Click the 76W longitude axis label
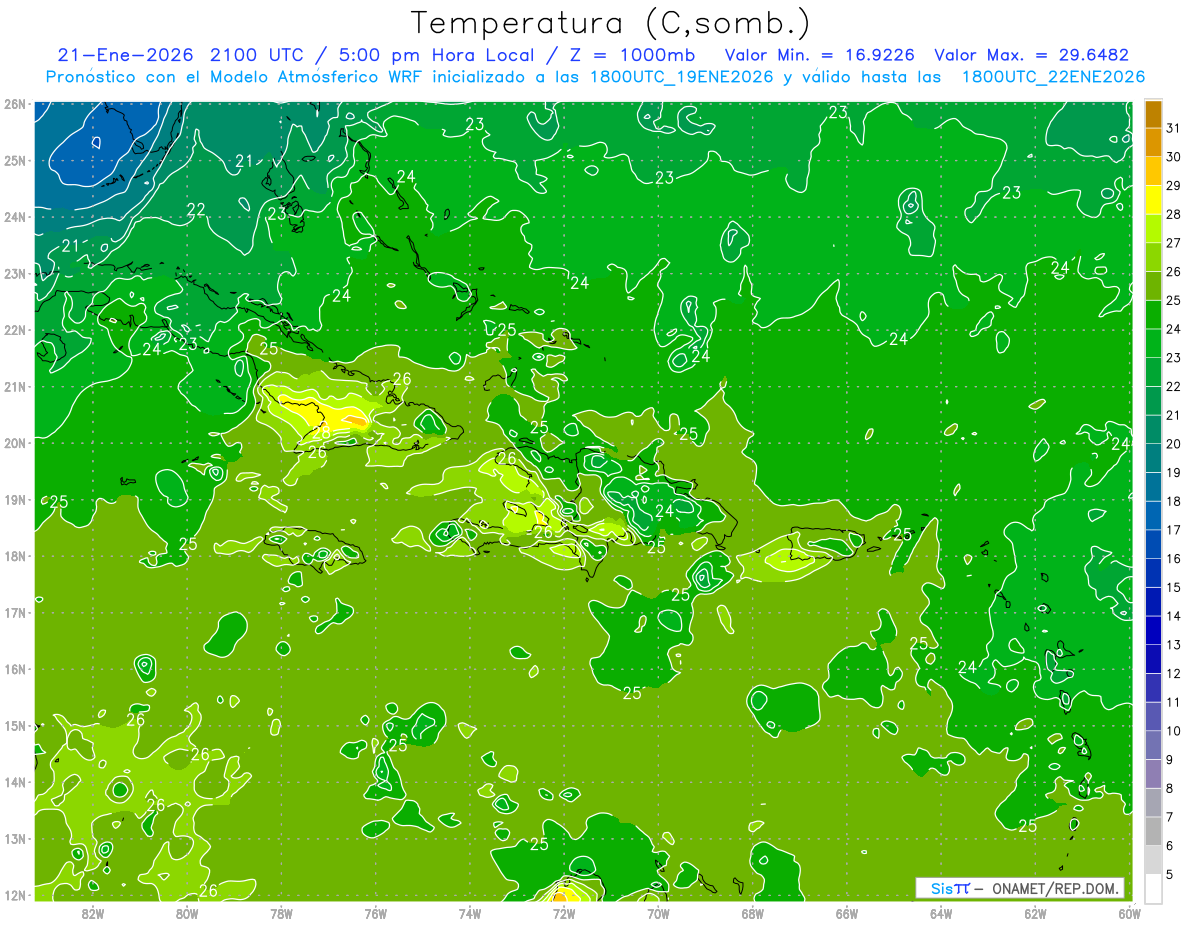 pos(376,913)
